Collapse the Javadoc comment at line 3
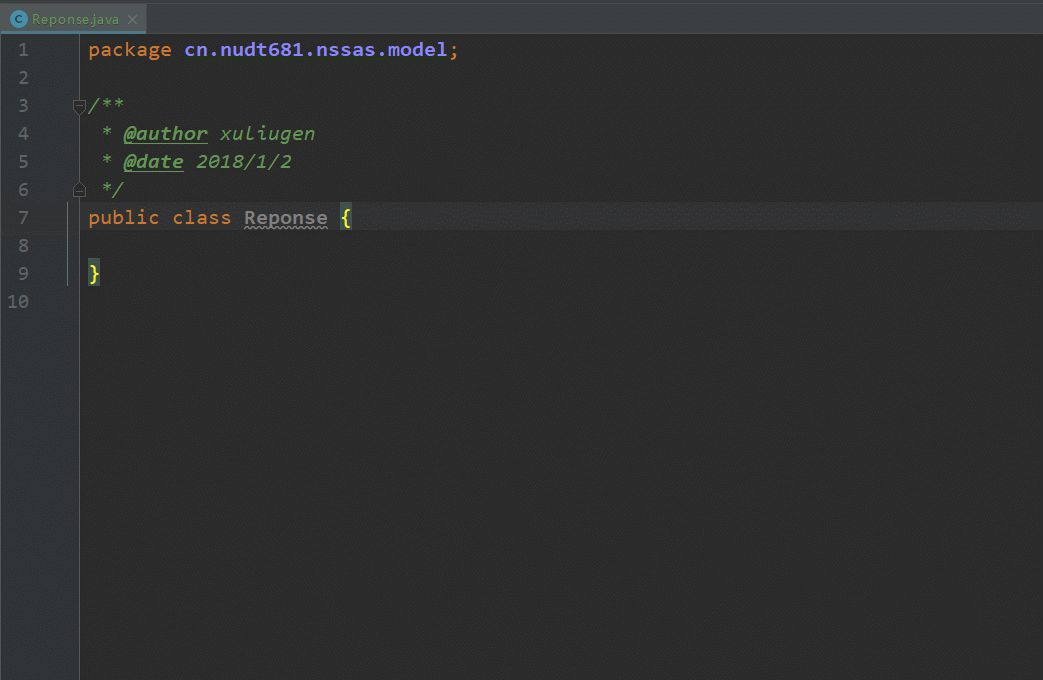Viewport: 1043px width, 680px height. tap(80, 106)
